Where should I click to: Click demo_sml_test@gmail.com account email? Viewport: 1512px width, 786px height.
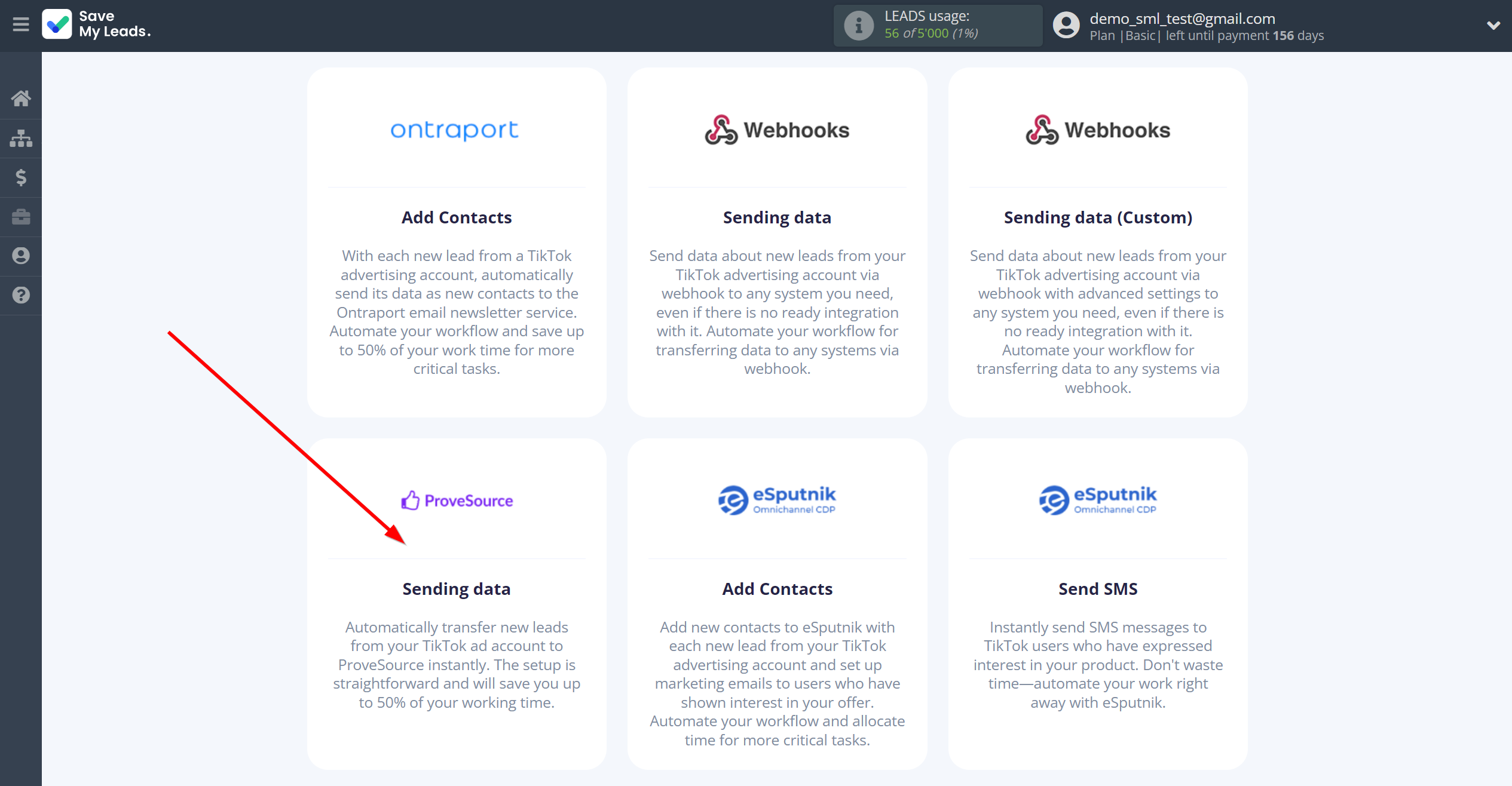(1182, 19)
